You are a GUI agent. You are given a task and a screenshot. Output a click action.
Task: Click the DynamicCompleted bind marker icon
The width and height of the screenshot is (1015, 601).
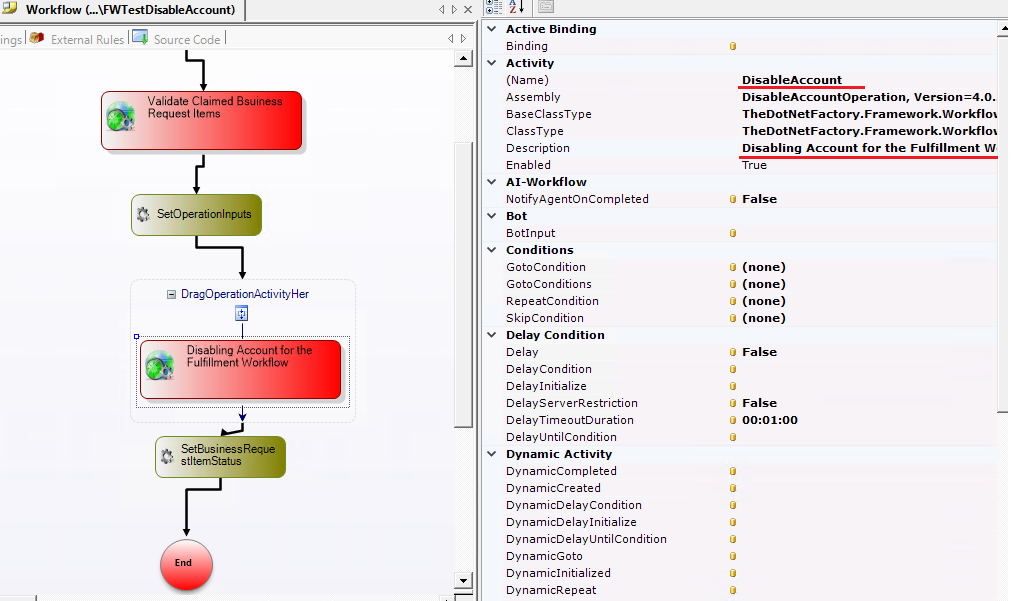[x=733, y=471]
